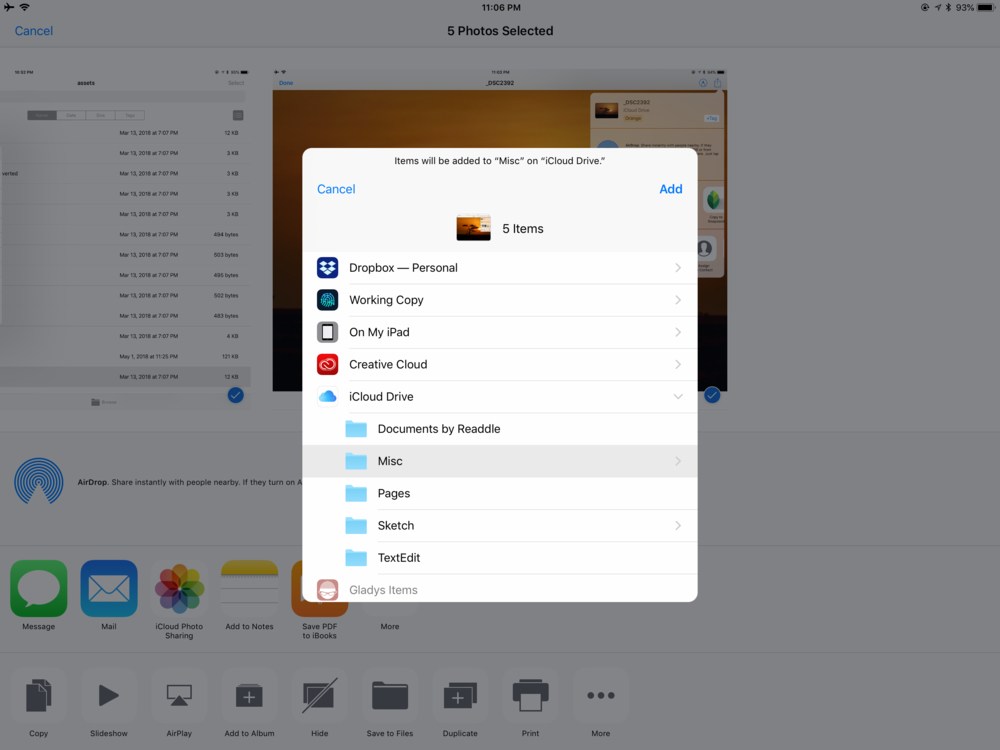This screenshot has height=750, width=1000.
Task: Select the Working Copy fingerprint icon
Action: click(x=328, y=300)
